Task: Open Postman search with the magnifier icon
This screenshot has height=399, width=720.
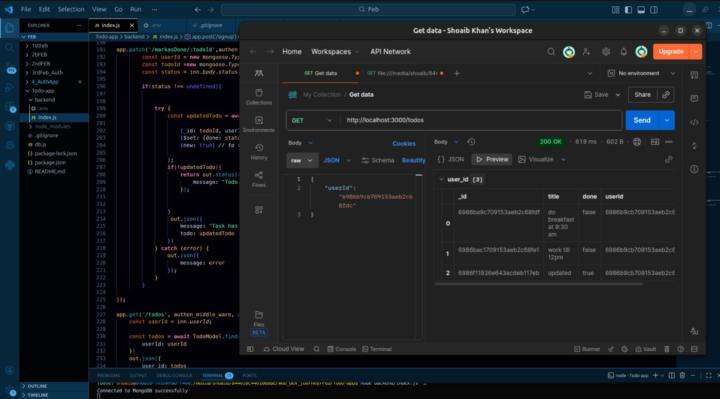Action: (551, 52)
